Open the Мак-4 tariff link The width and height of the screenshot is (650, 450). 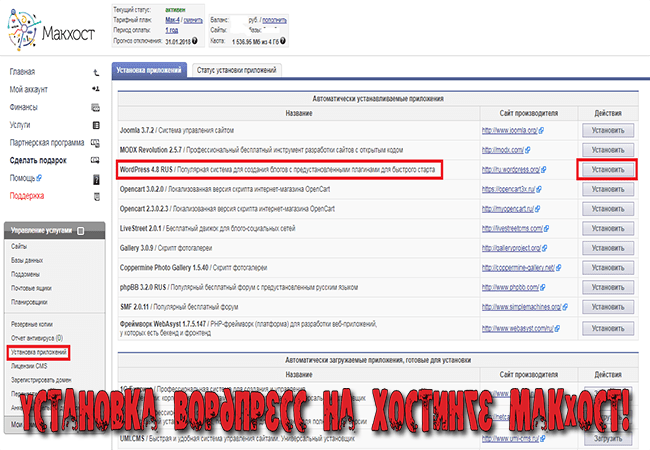(x=172, y=20)
